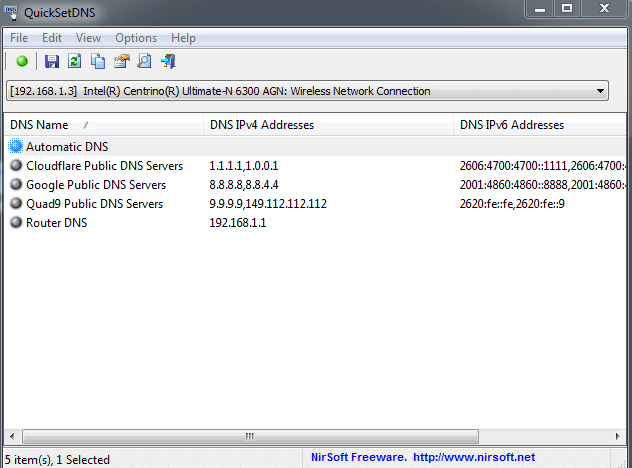Open Properties via the toolbar icon
Screen dimensions: 632x468
[x=122, y=62]
